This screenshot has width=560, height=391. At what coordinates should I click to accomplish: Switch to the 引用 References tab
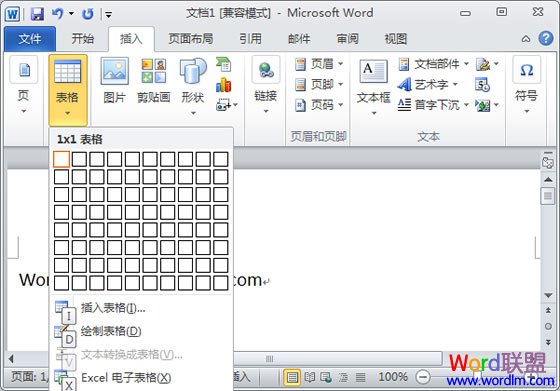coord(250,38)
